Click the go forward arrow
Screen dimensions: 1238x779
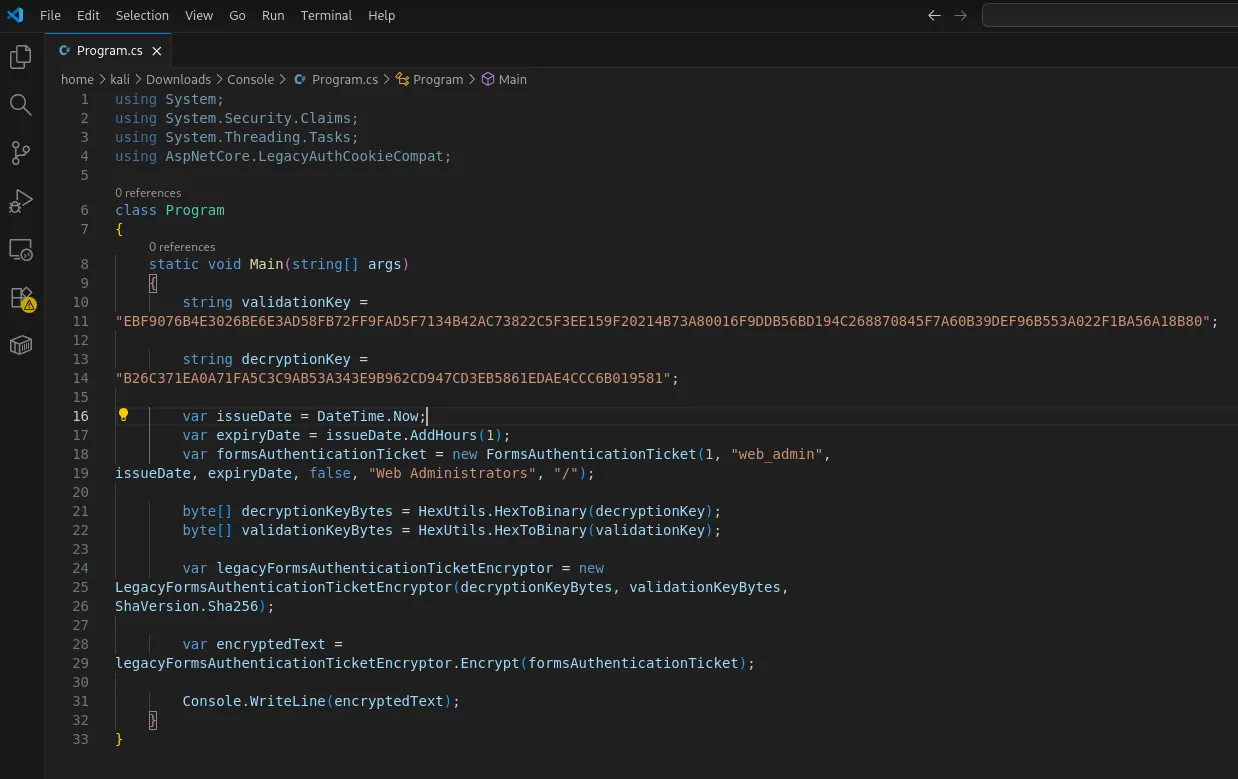[x=961, y=15]
